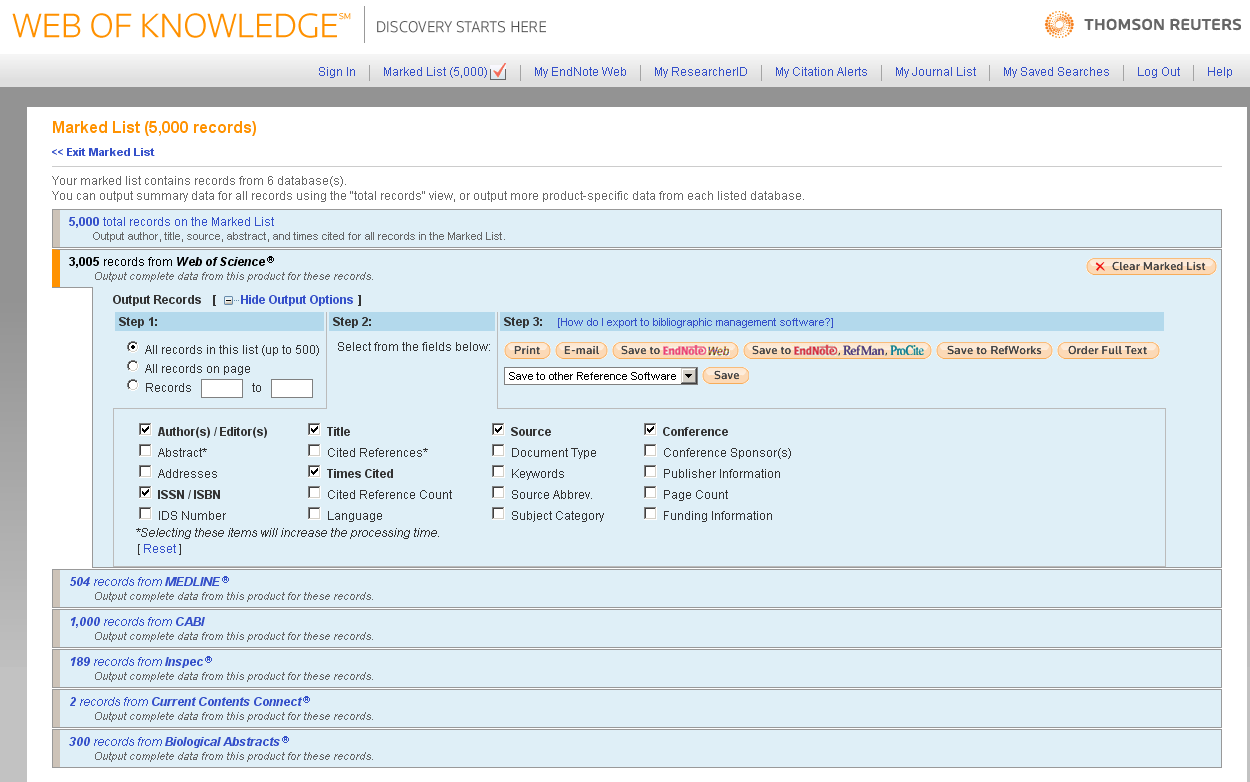
Task: Collapse output options minus icon
Action: 228,300
